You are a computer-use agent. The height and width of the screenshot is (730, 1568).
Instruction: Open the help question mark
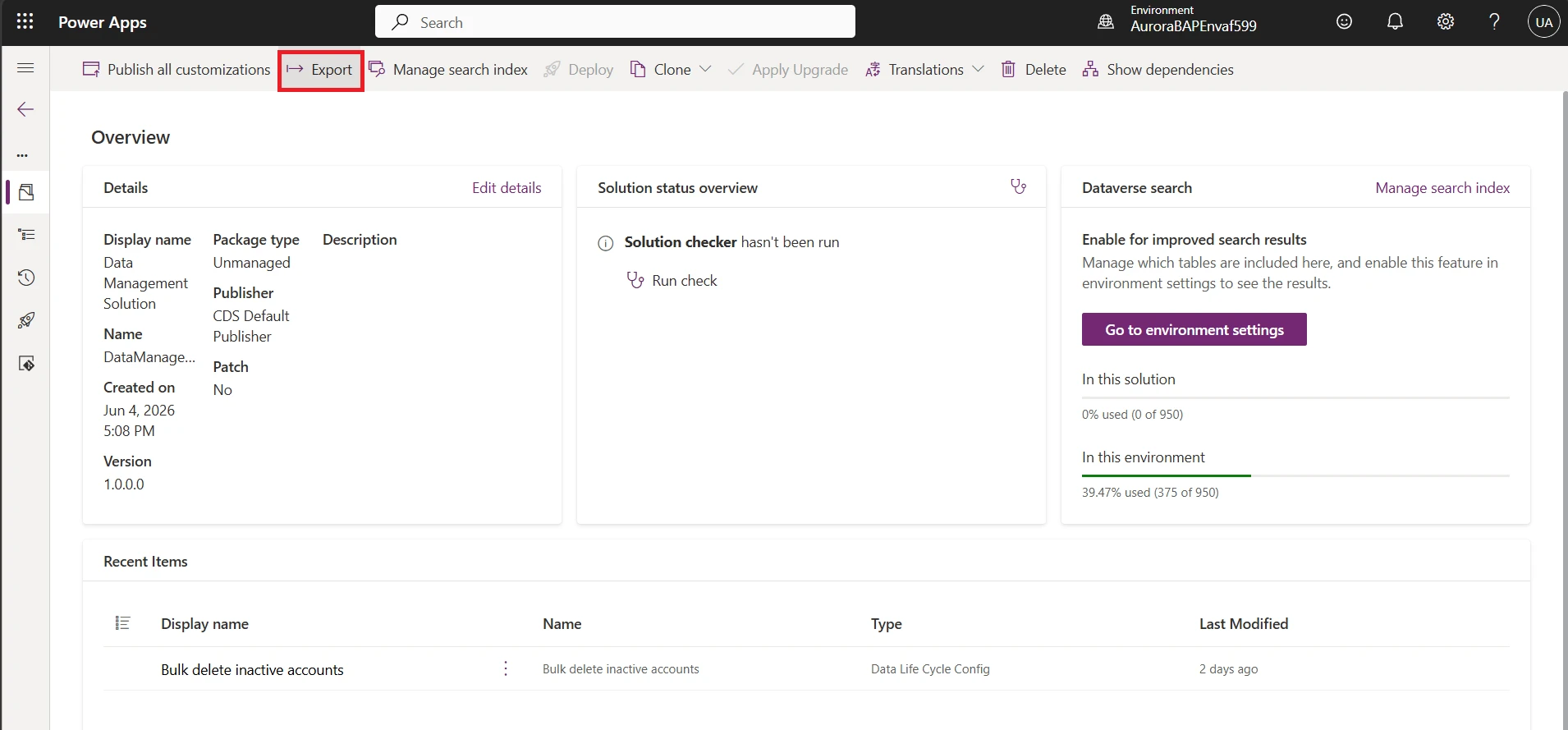click(1495, 22)
